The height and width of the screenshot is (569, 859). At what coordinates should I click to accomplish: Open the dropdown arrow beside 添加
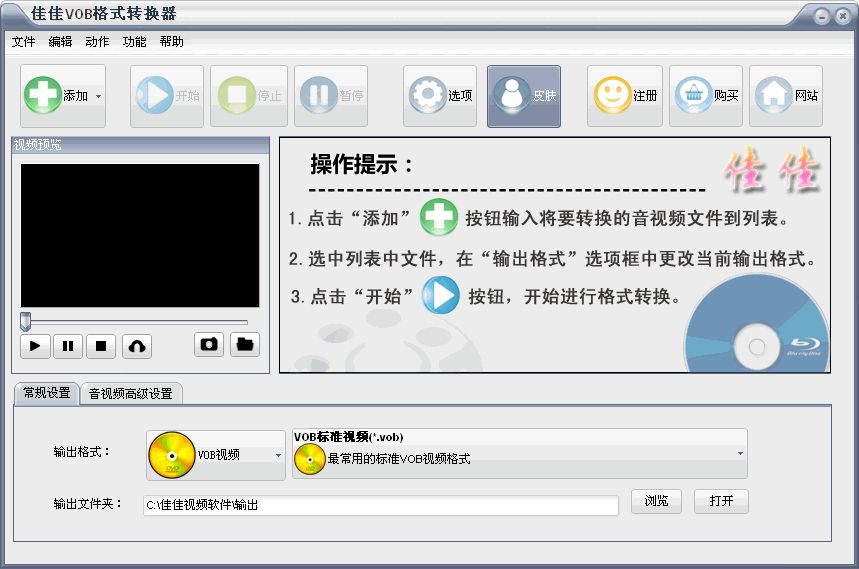tap(99, 96)
